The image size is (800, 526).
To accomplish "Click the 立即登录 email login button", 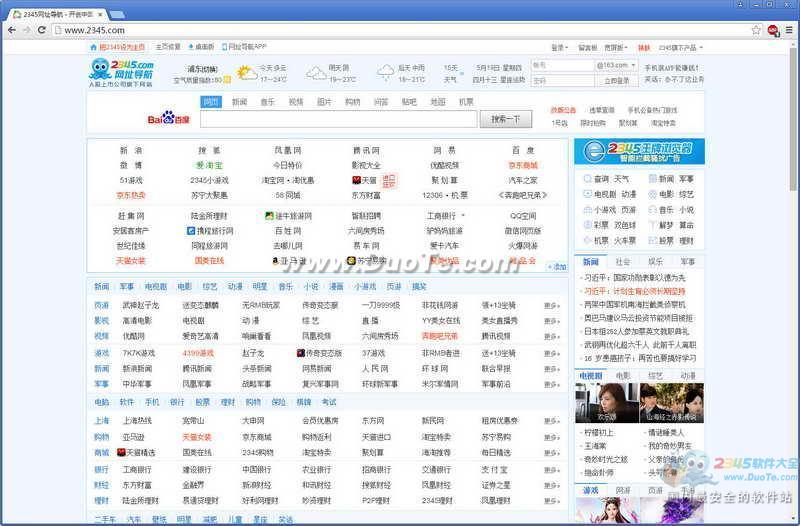I will click(x=616, y=81).
